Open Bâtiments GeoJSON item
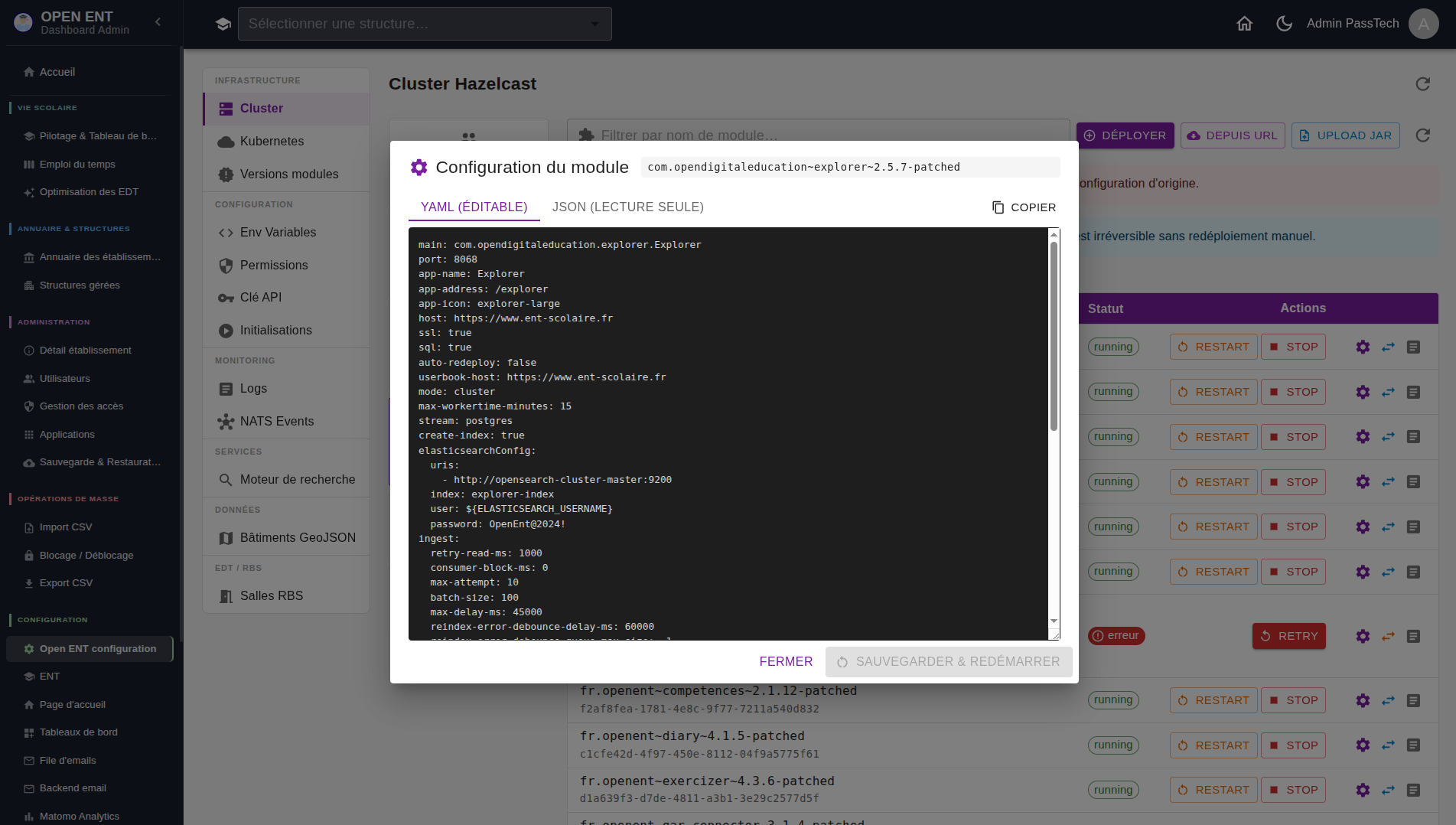 (286, 538)
